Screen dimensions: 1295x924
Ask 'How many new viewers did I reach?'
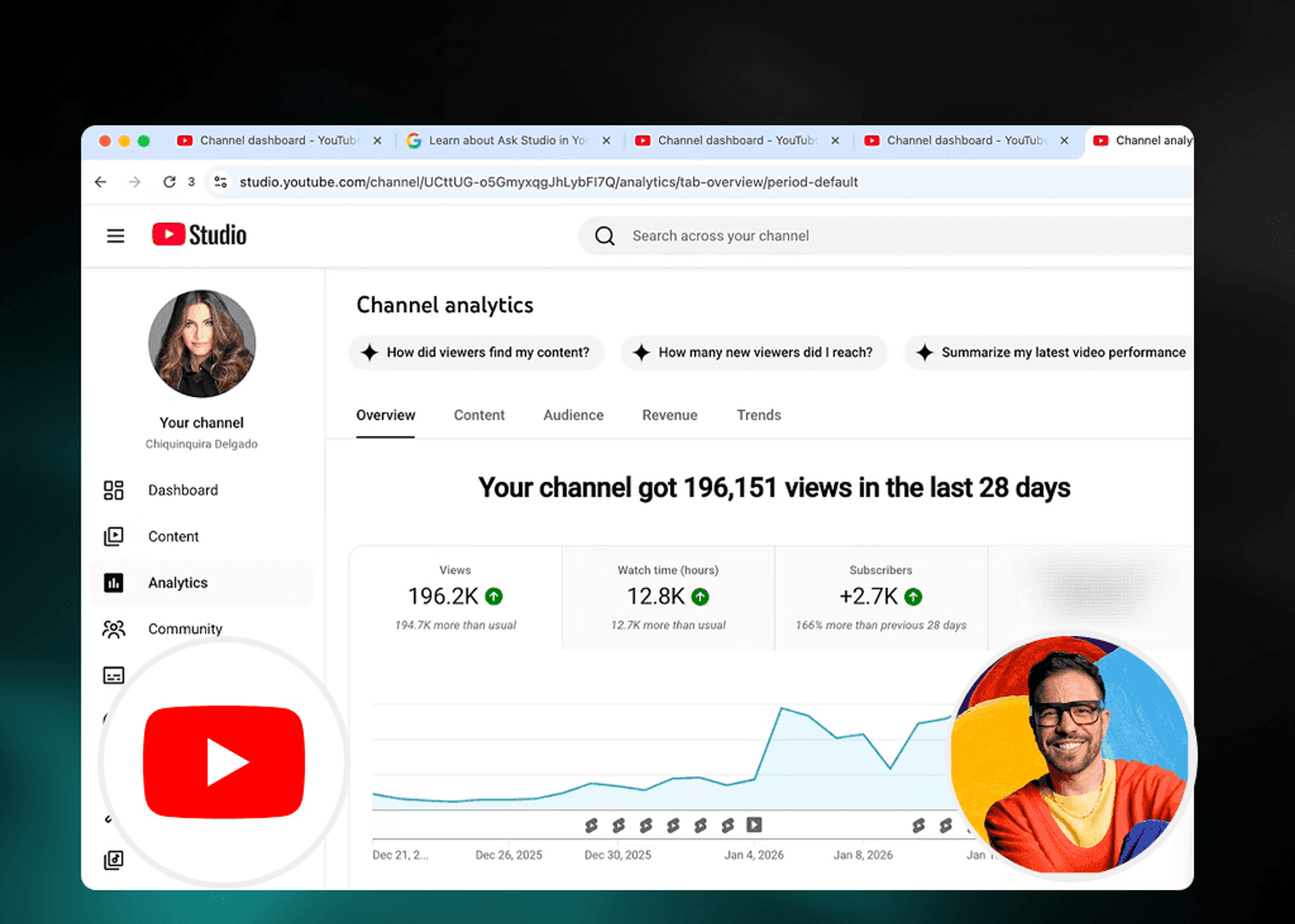tap(754, 353)
